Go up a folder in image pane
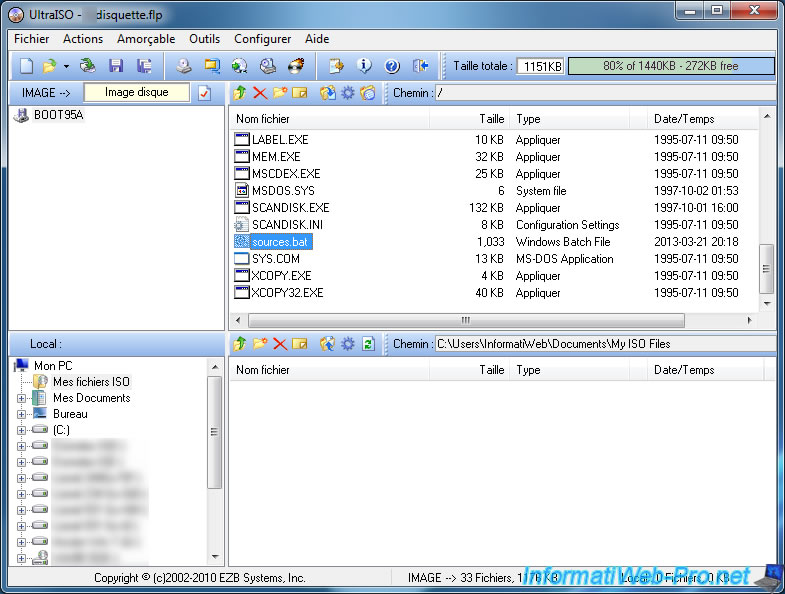The width and height of the screenshot is (785, 594). point(240,93)
